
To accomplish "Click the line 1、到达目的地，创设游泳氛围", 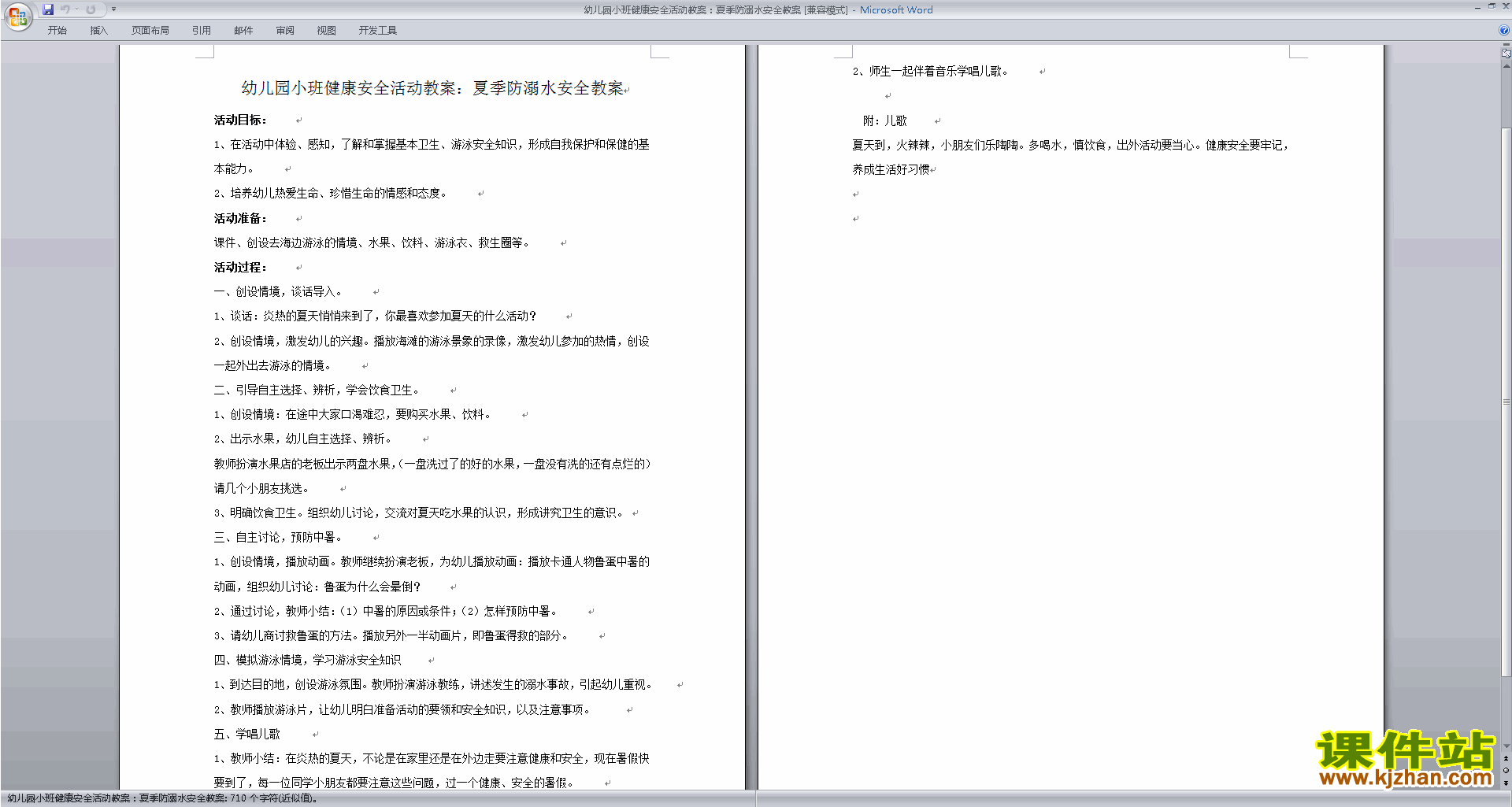I will [433, 685].
